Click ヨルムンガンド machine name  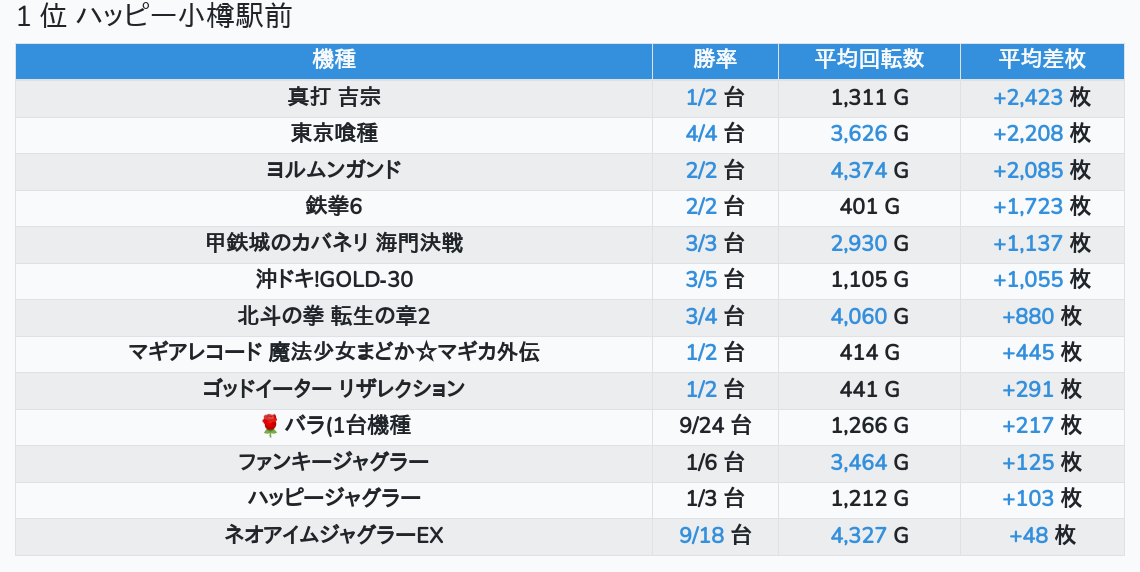click(334, 170)
